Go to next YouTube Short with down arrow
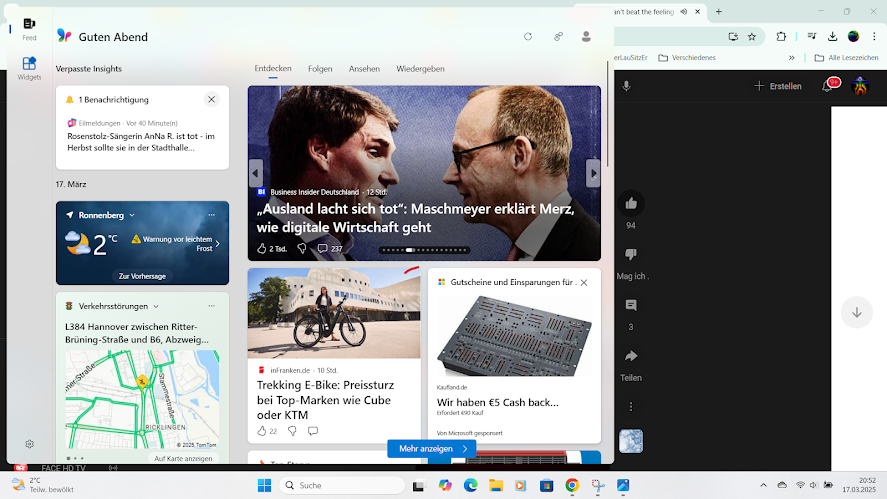Viewport: 887px width, 499px height. (856, 312)
